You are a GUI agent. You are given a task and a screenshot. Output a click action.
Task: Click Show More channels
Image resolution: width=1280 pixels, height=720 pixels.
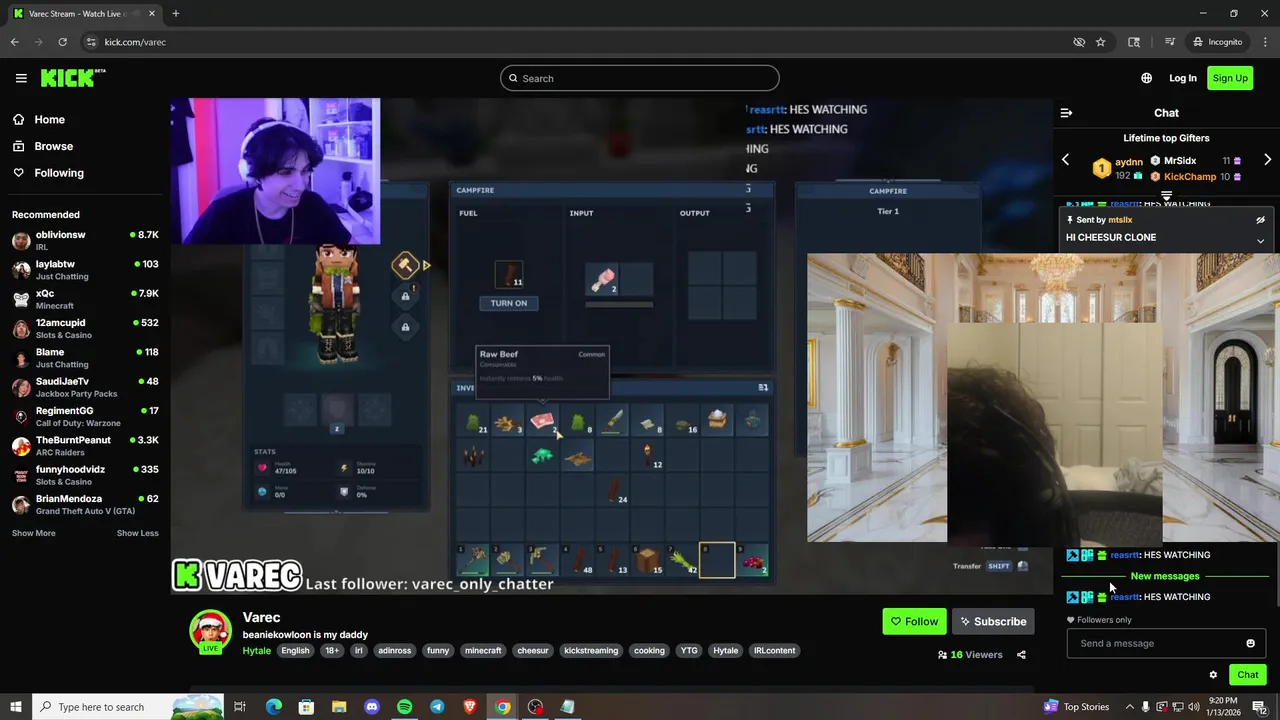pos(33,533)
